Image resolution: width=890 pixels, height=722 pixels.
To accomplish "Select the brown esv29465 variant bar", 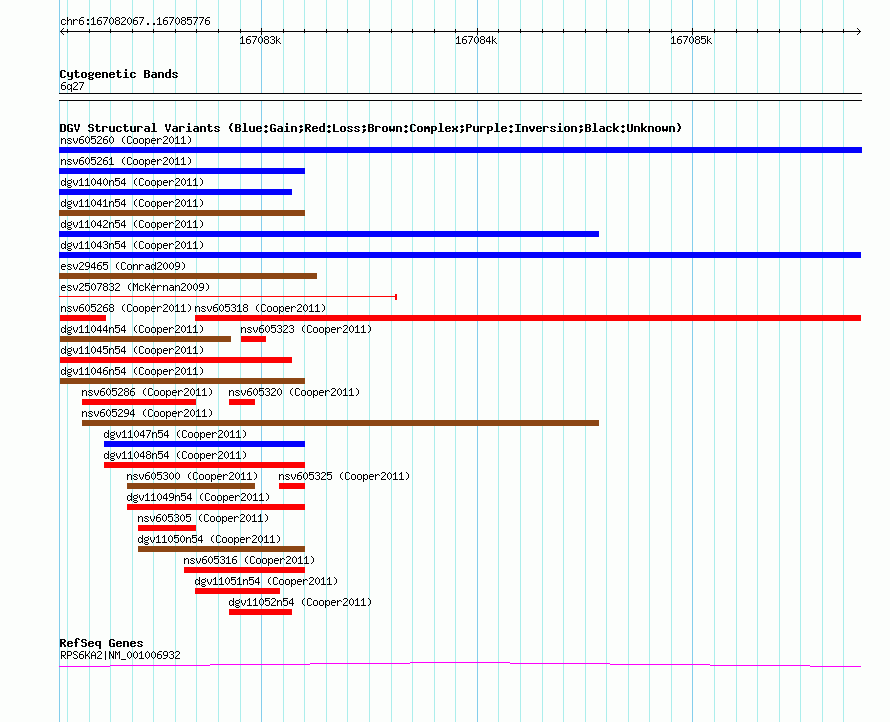I will point(188,276).
